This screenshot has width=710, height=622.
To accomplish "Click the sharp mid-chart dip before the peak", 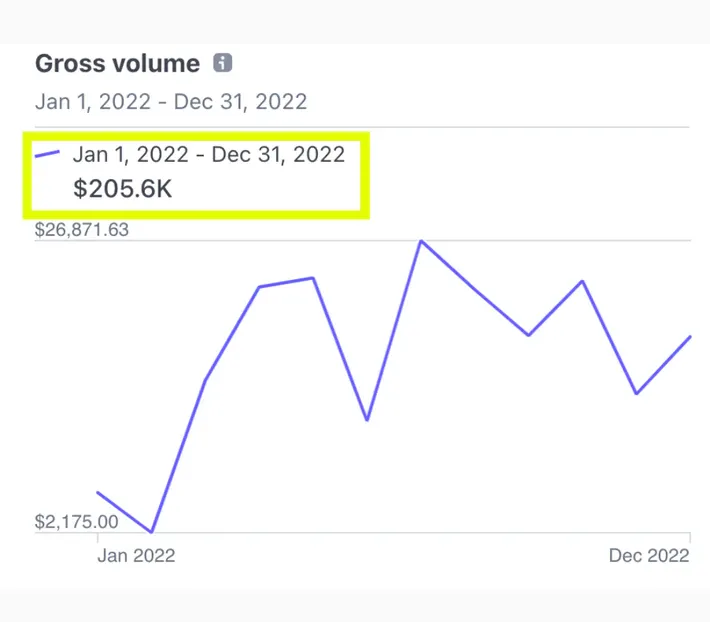I will coord(367,420).
